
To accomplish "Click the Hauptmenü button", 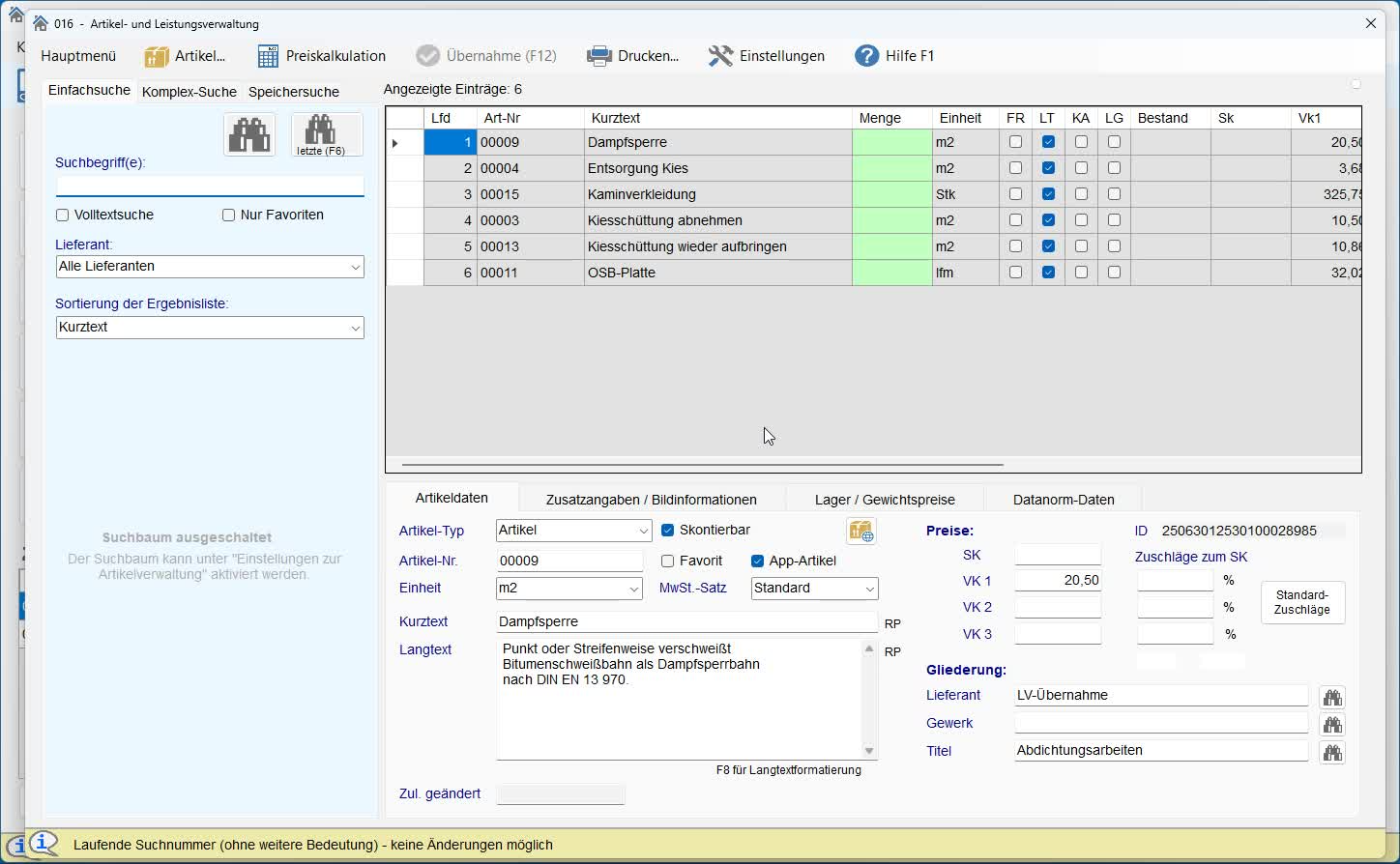I will click(x=78, y=56).
